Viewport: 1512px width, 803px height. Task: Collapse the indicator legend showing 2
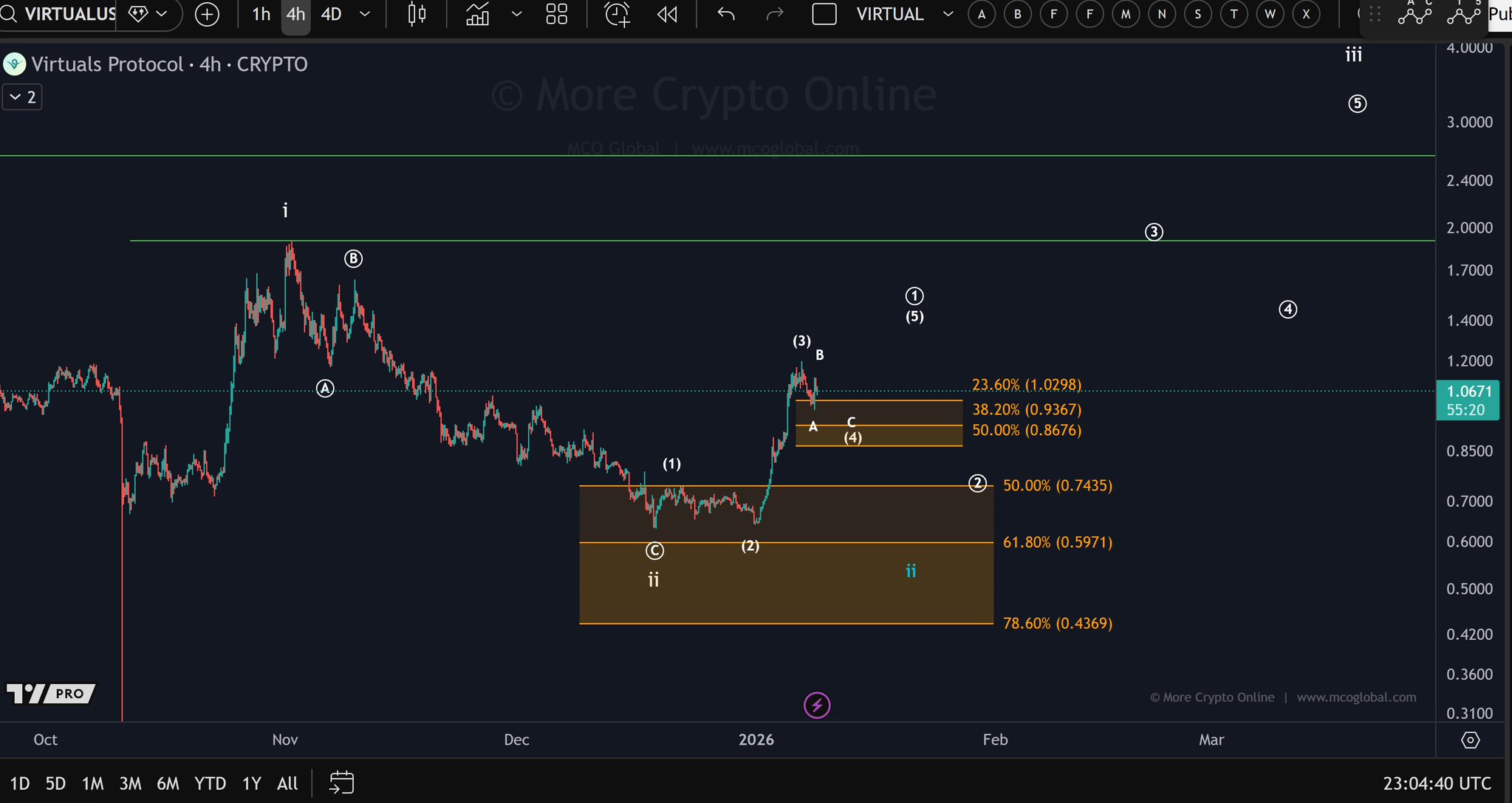coord(22,97)
